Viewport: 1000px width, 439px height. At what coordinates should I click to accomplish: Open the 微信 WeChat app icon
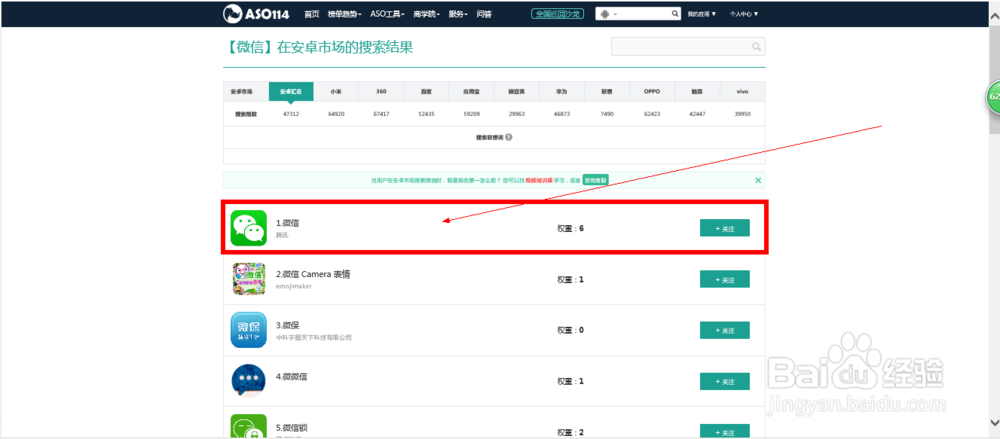248,228
